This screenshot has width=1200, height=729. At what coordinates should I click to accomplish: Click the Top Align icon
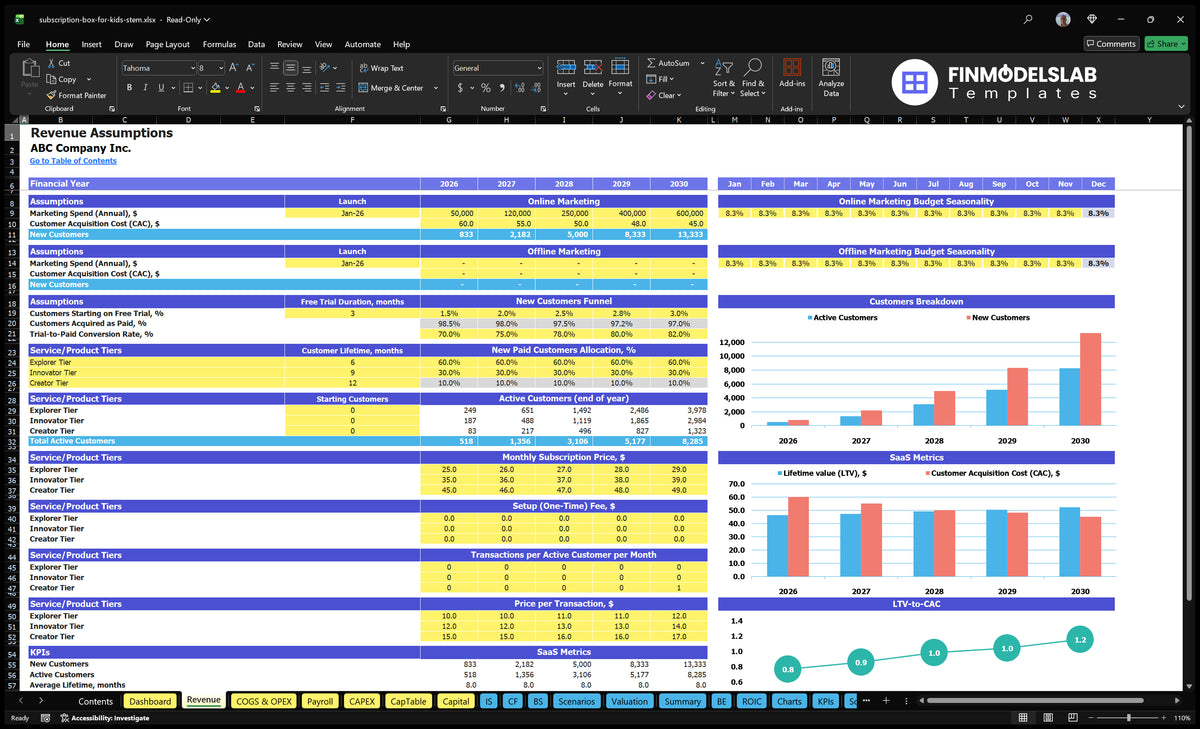click(274, 68)
